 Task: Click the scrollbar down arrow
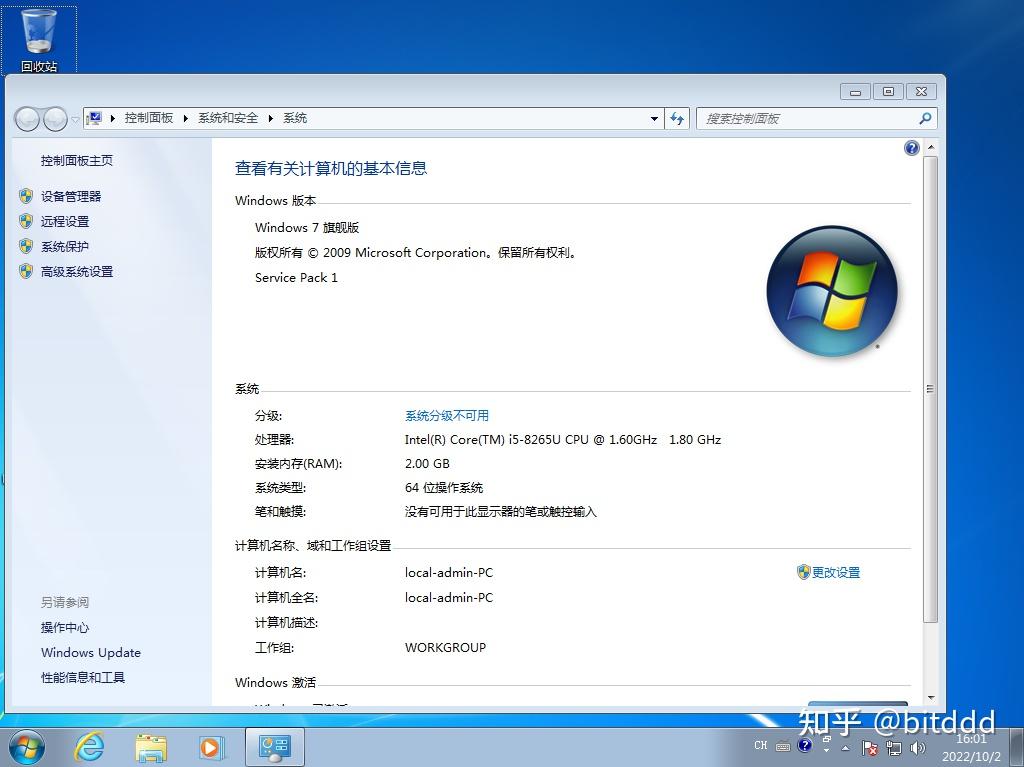pyautogui.click(x=931, y=698)
